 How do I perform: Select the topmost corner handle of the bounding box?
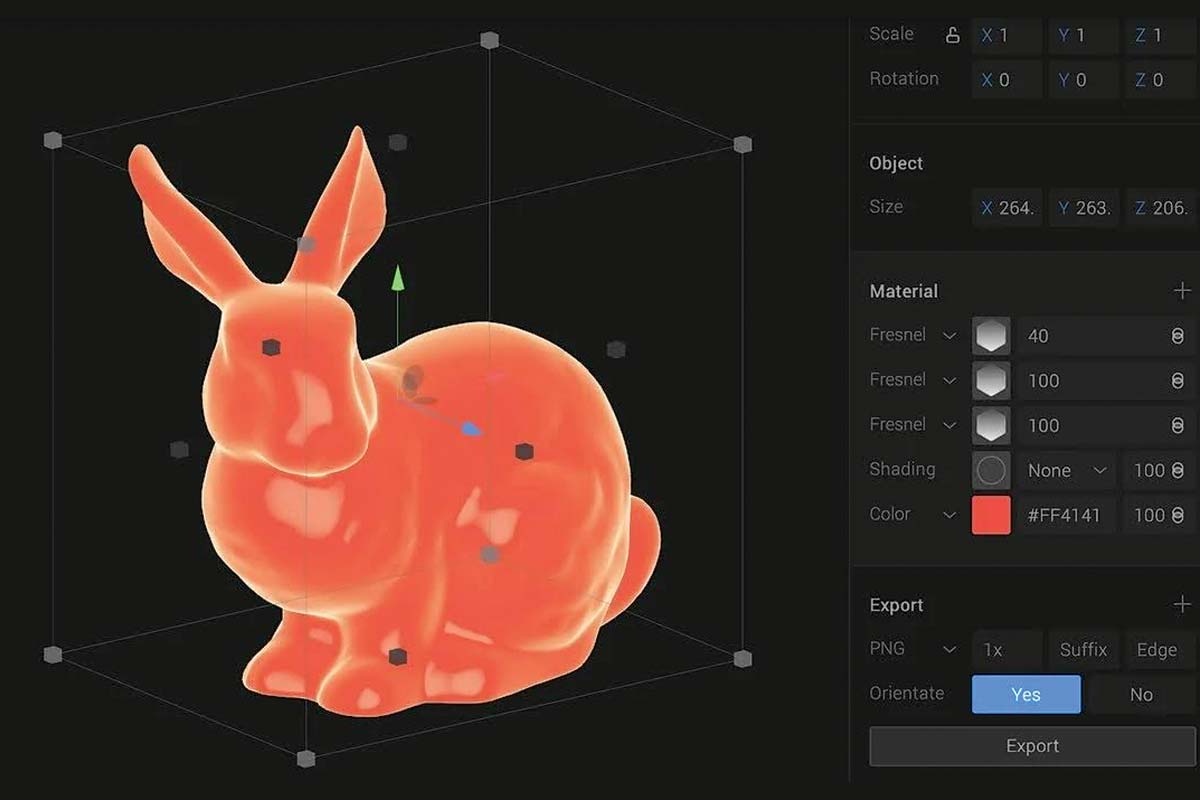tap(489, 40)
